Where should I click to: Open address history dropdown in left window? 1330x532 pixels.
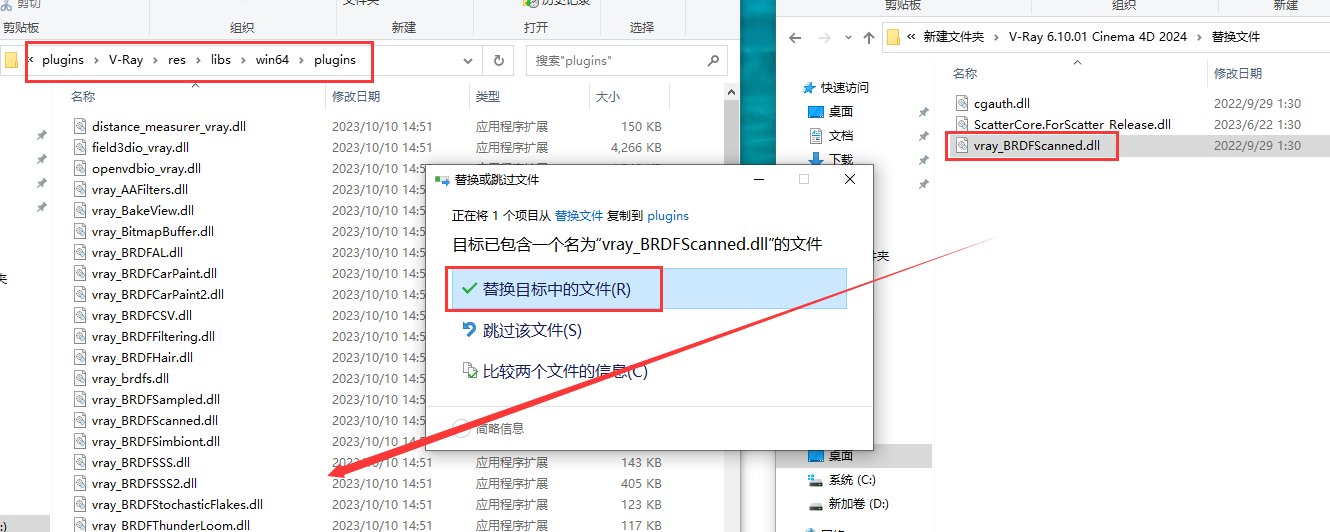(x=468, y=60)
